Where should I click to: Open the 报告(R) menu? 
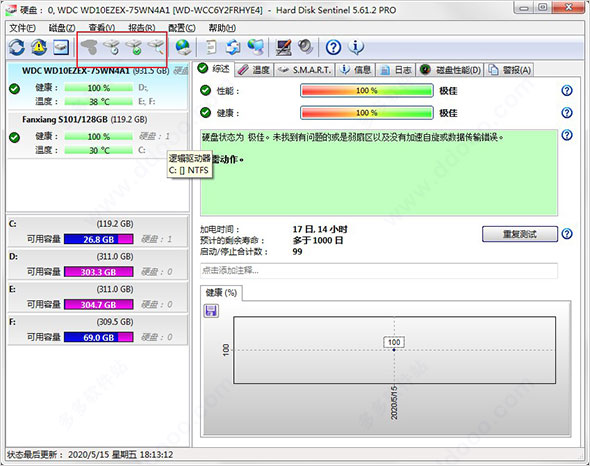pyautogui.click(x=141, y=28)
